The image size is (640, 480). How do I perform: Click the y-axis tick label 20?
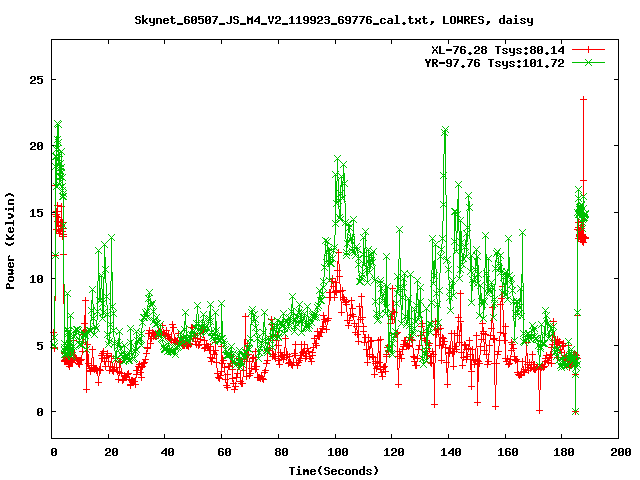[x=36, y=146]
